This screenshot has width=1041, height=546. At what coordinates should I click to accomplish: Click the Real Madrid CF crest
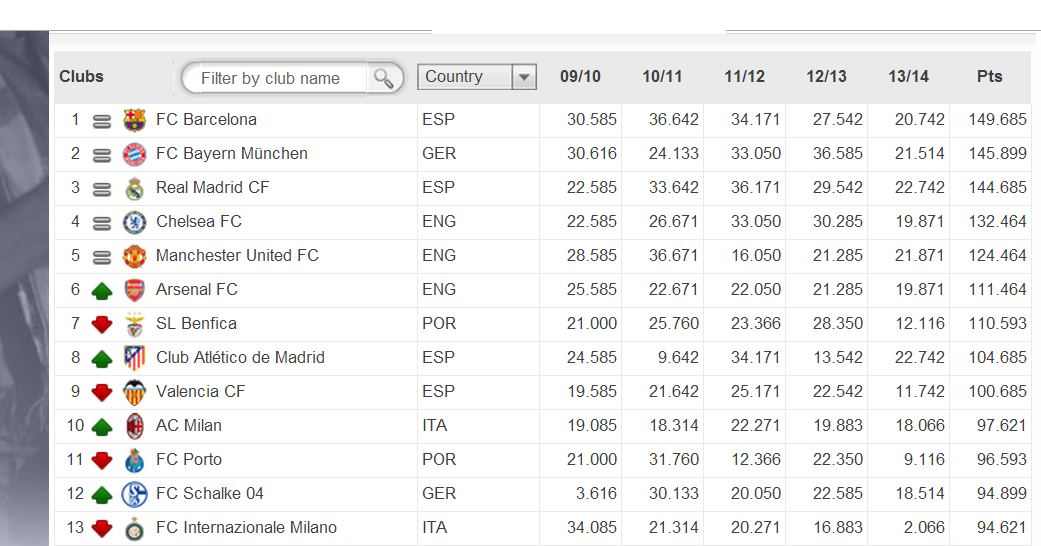tap(135, 189)
